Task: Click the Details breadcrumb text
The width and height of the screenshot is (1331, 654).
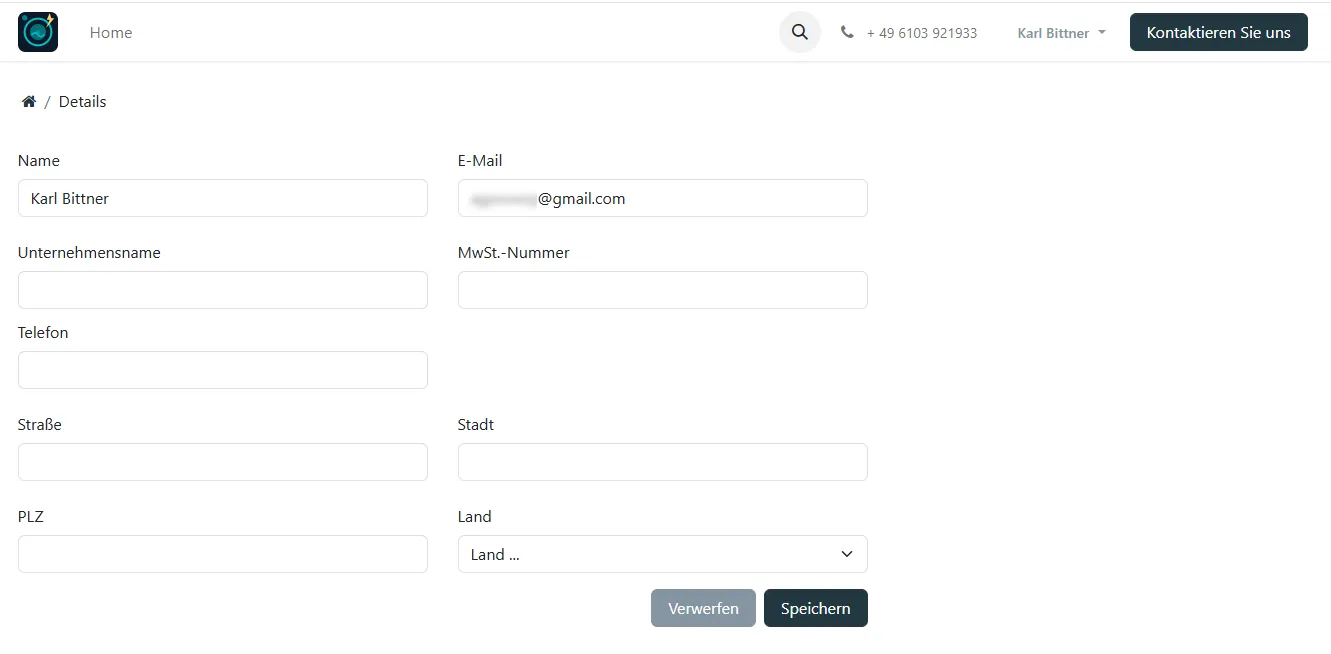Action: [x=82, y=102]
